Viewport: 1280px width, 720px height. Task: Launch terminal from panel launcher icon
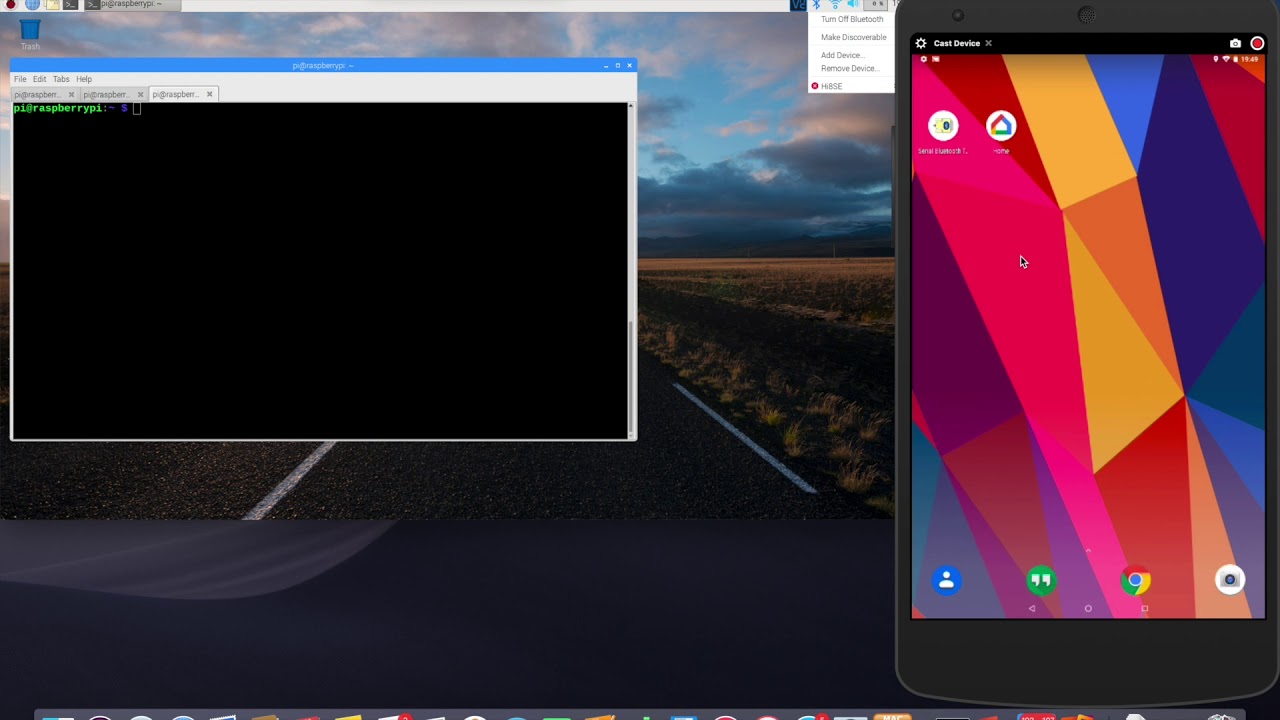coord(71,4)
